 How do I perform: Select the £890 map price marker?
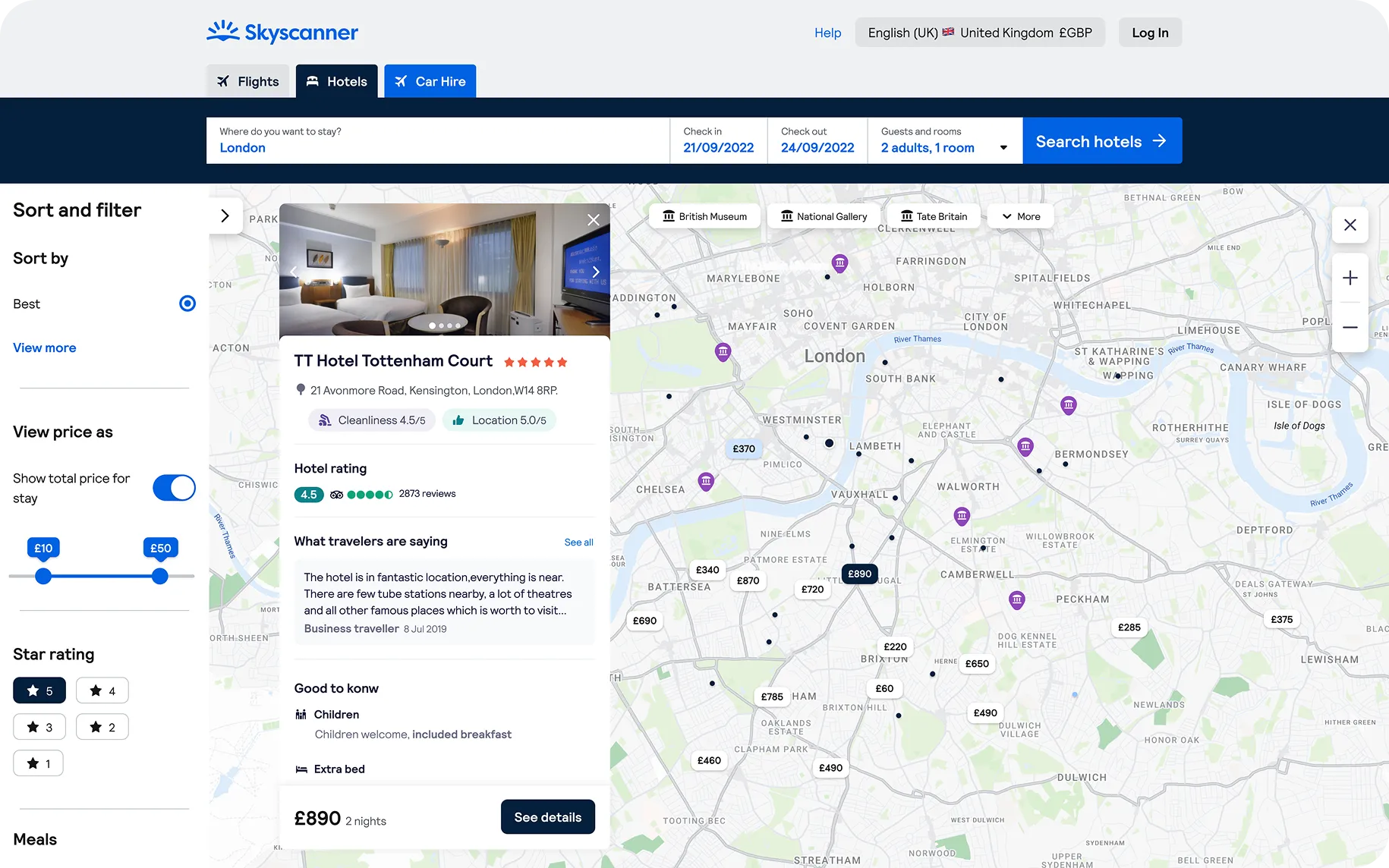tap(859, 574)
